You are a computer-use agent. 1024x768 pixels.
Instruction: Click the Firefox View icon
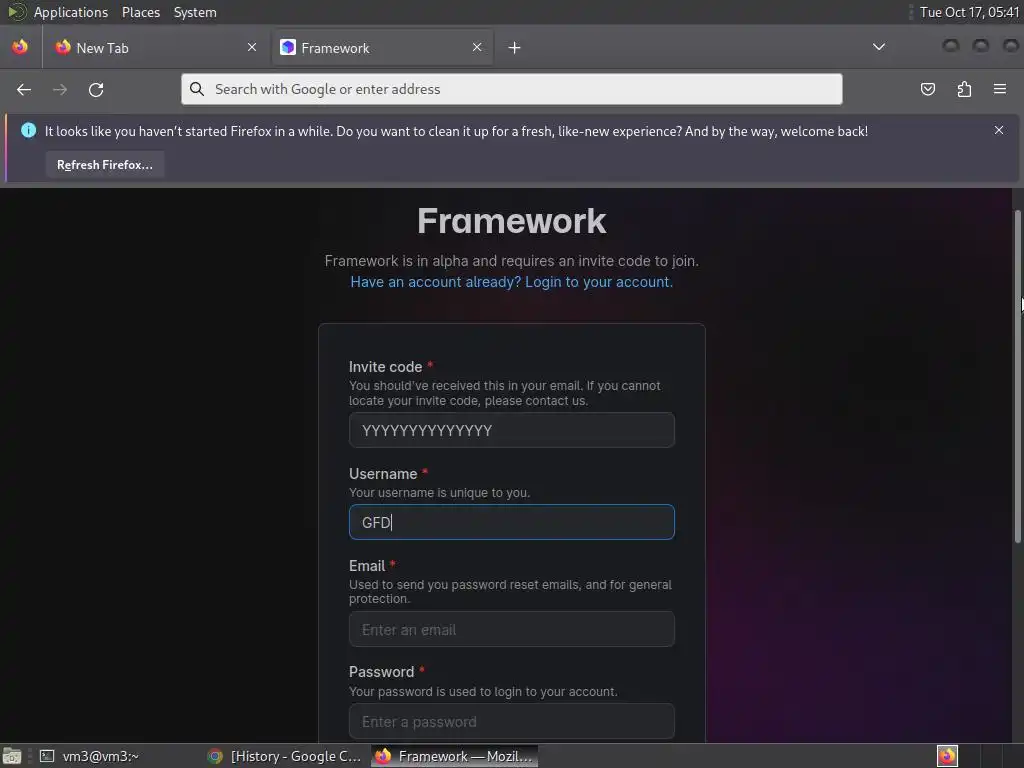pos(20,47)
